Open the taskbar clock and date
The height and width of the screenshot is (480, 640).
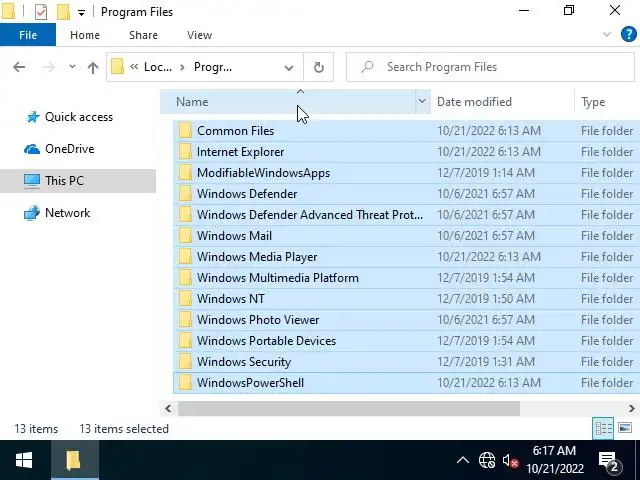click(x=554, y=460)
